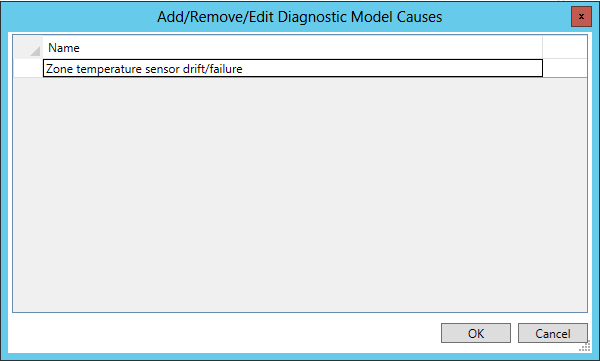Click the empty cell right of the cause name
Screen dimensions: 600x361
(565, 69)
